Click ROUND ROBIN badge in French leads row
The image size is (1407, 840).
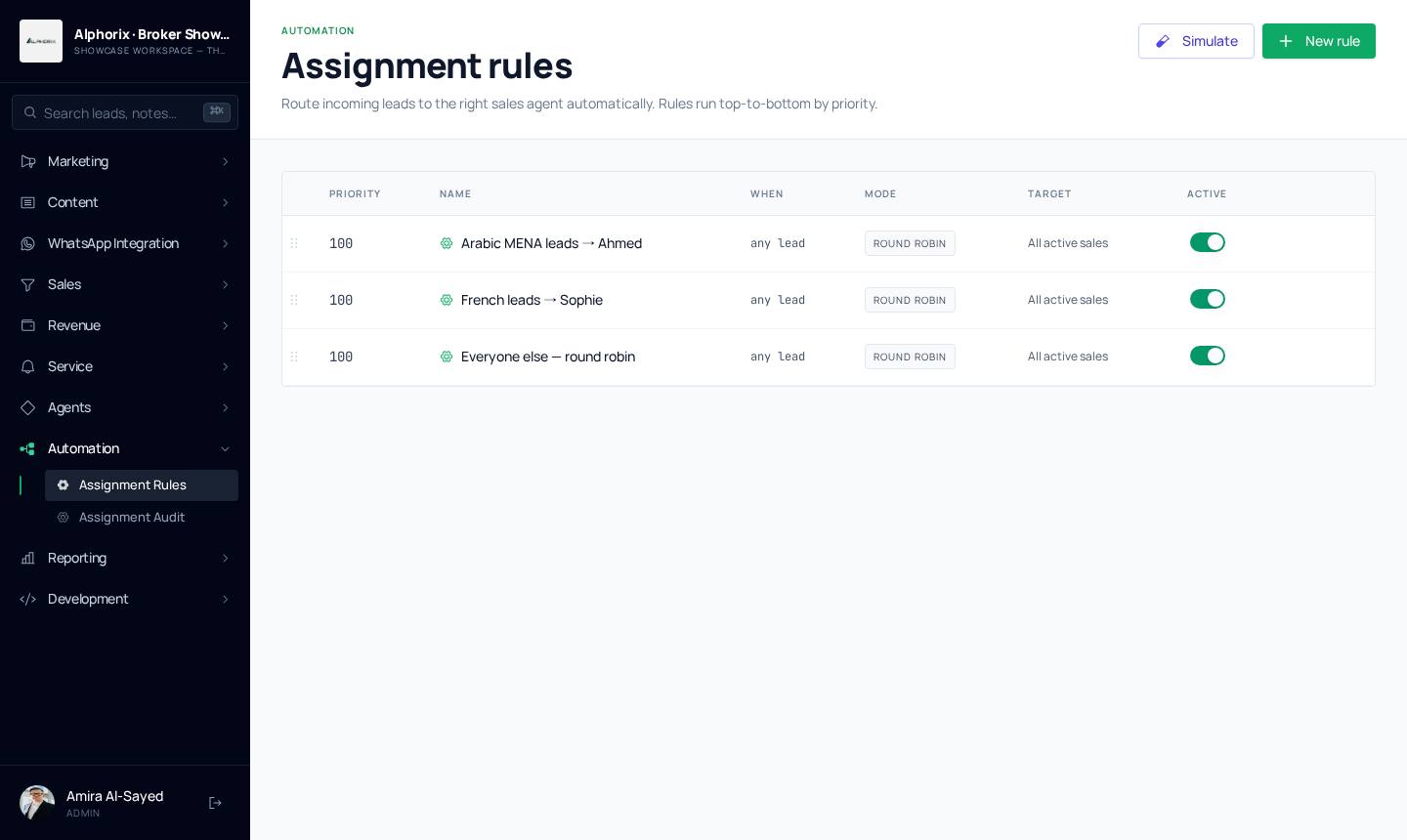(910, 300)
